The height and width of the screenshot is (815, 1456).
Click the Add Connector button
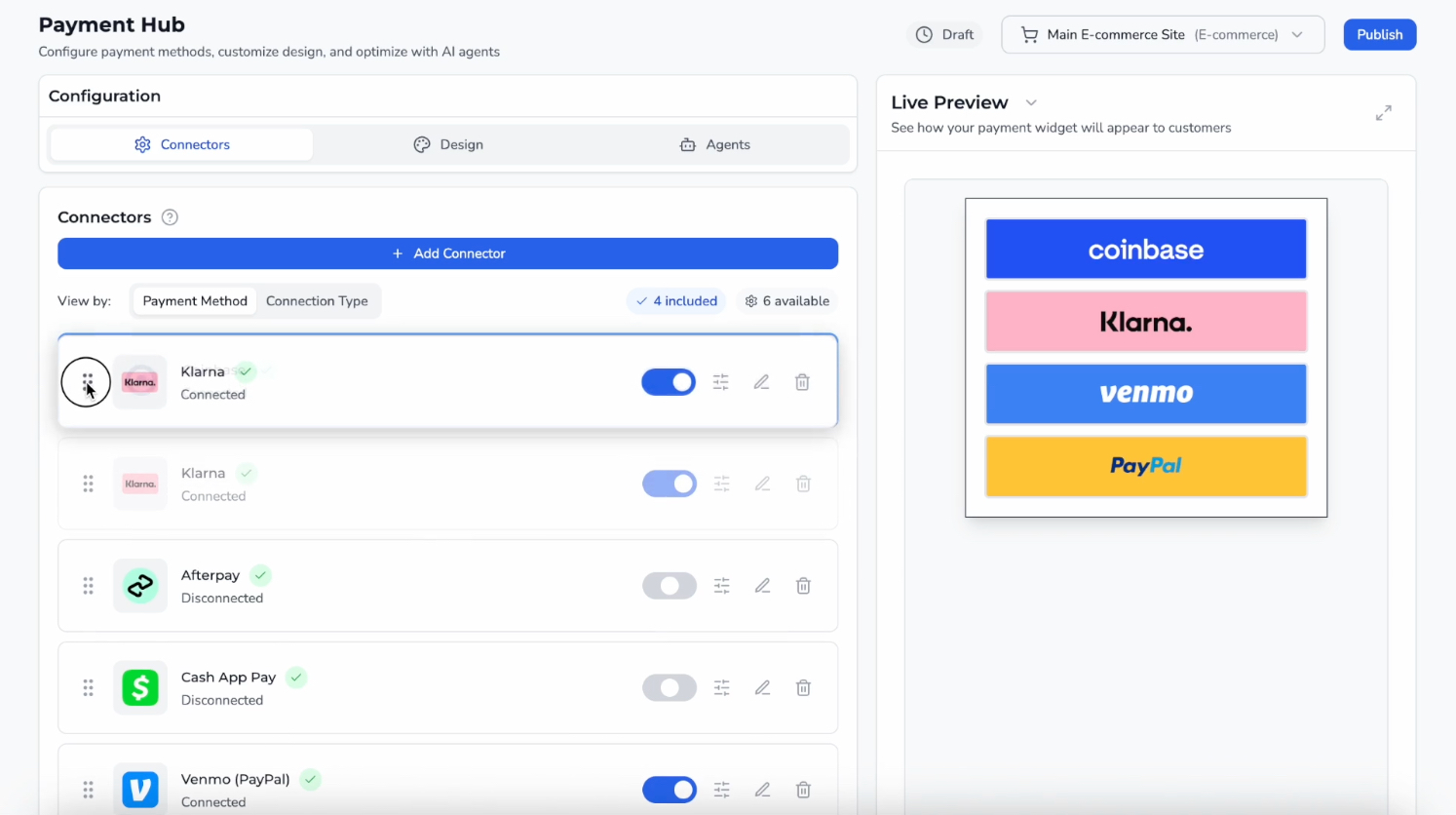(x=447, y=253)
